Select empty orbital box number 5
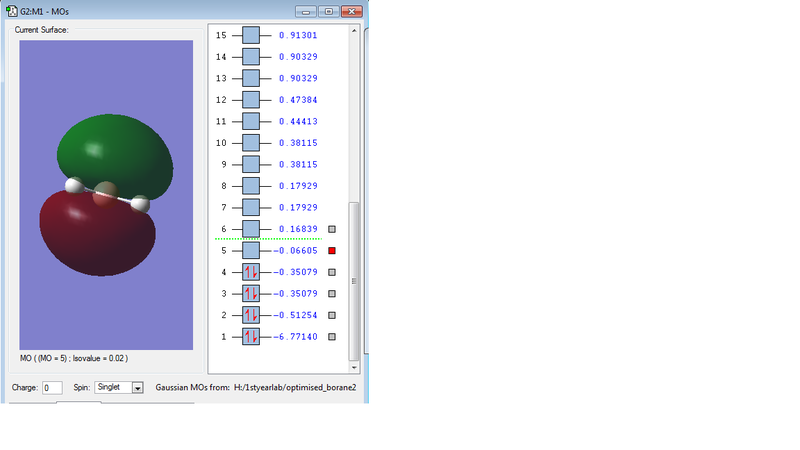Screen dimensions: 800x450 (251, 251)
